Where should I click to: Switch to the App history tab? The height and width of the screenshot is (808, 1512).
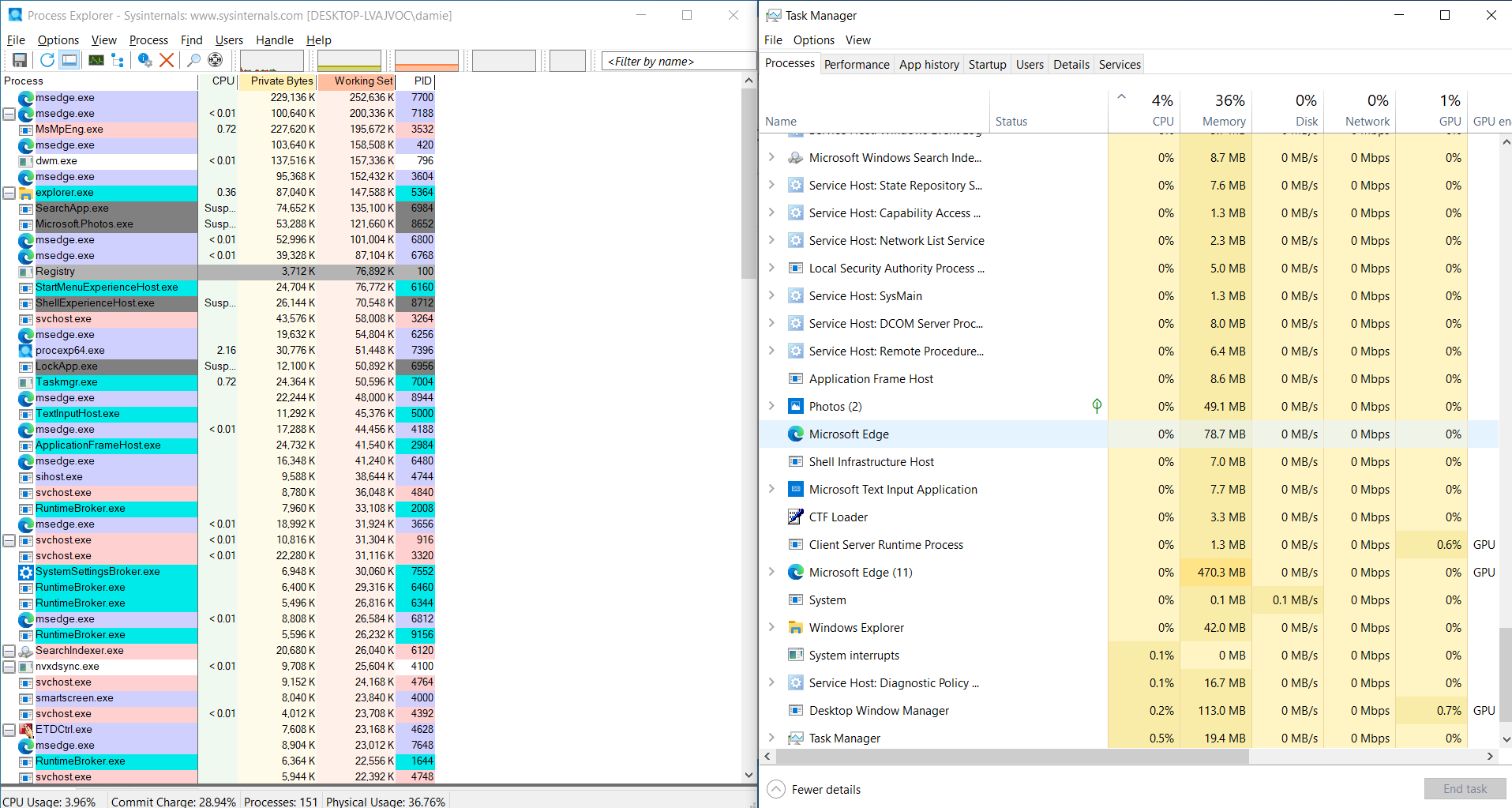click(x=929, y=65)
